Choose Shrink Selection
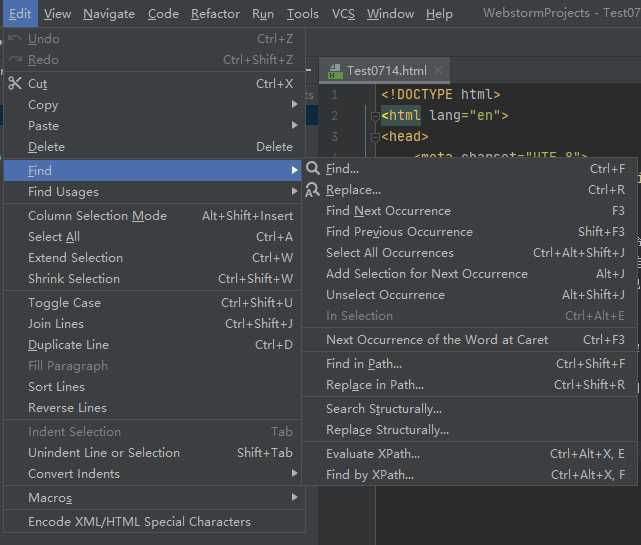The image size is (641, 545). tap(152, 278)
